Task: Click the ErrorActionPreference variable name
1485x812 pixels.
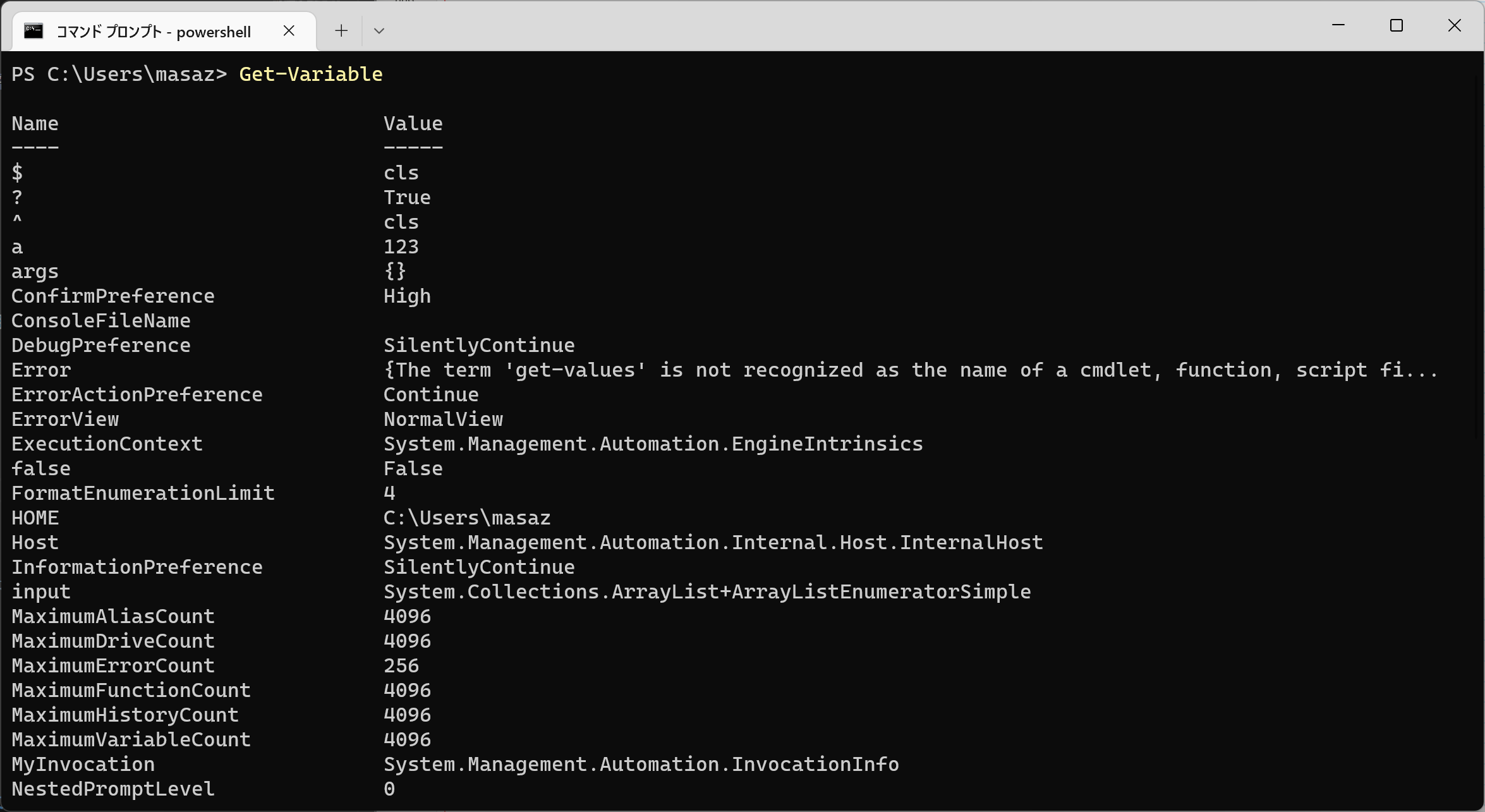Action: tap(136, 395)
